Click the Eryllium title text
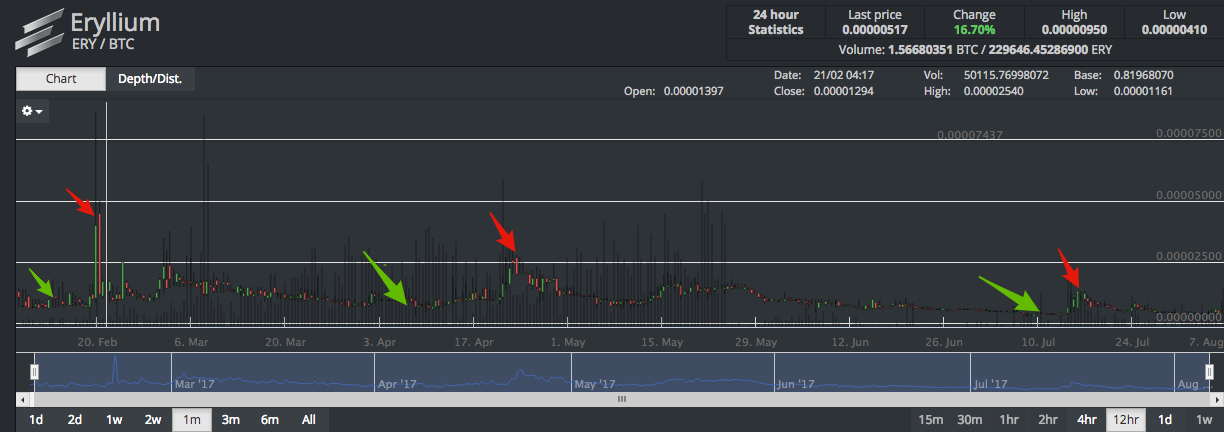The width and height of the screenshot is (1224, 432). pyautogui.click(x=115, y=22)
